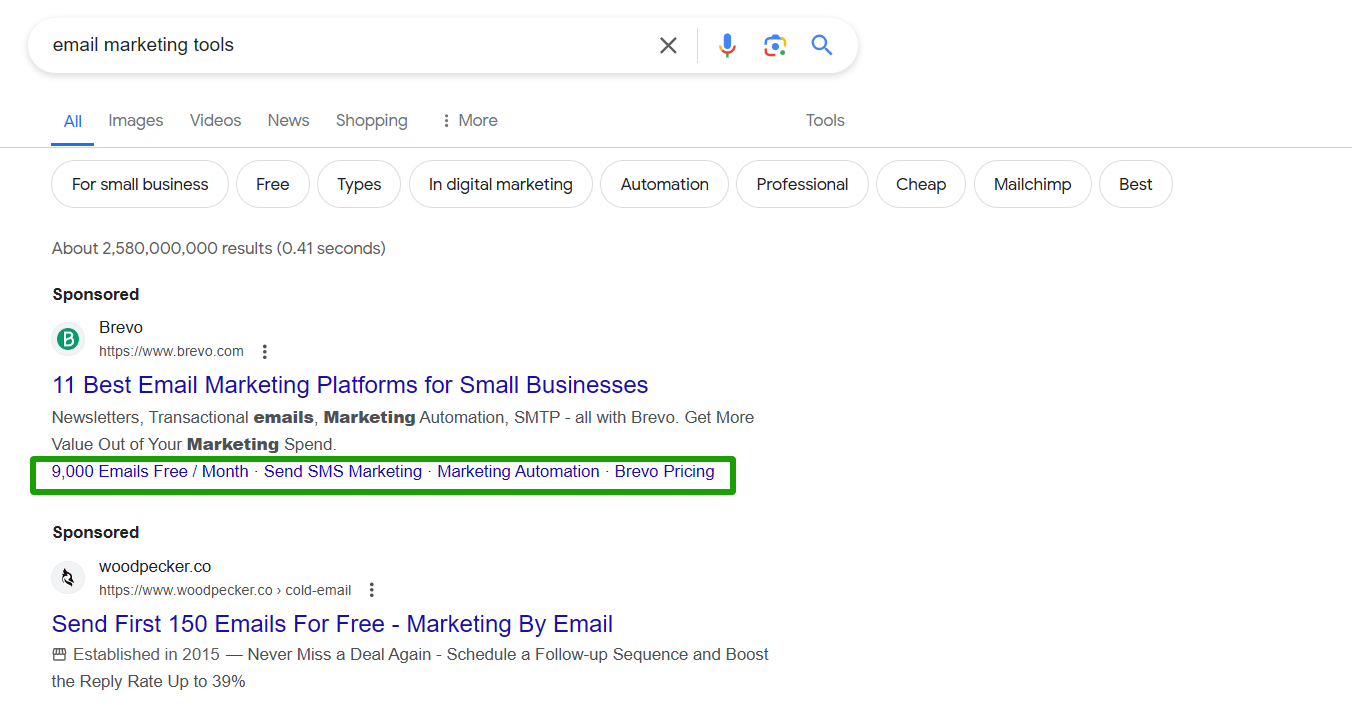The width and height of the screenshot is (1352, 717).
Task: Click the 'woodpecker.co' advertiser name
Action: [x=155, y=566]
